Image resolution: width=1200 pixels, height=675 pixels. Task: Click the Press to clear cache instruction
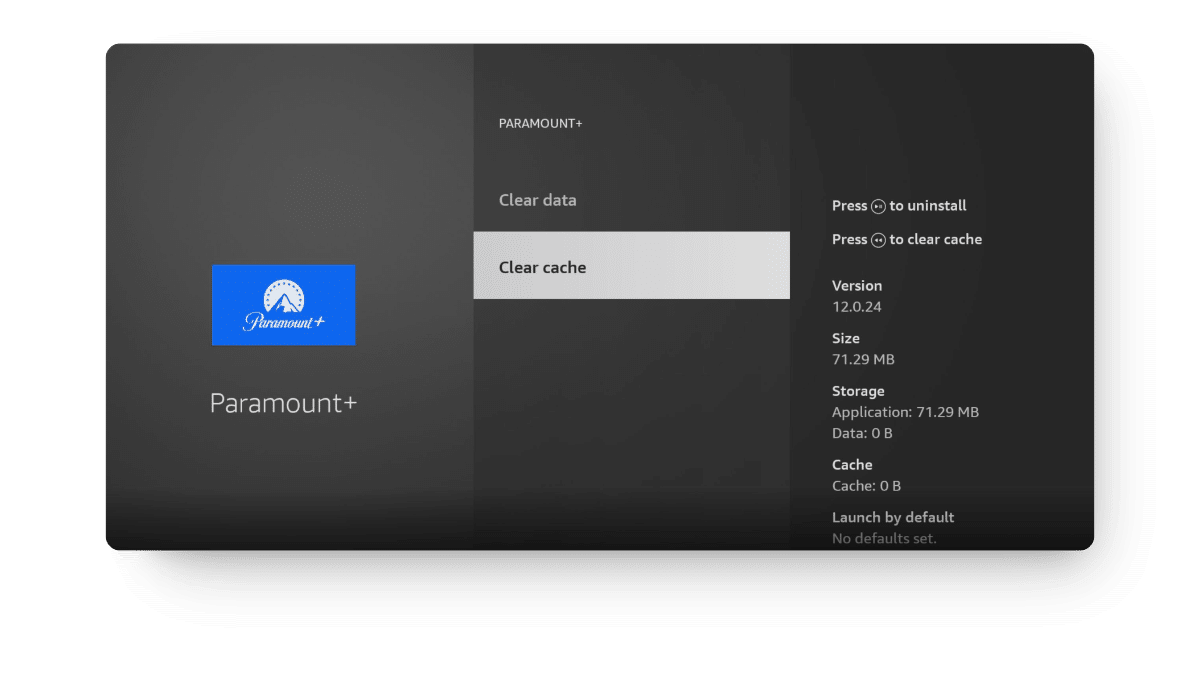click(x=907, y=240)
